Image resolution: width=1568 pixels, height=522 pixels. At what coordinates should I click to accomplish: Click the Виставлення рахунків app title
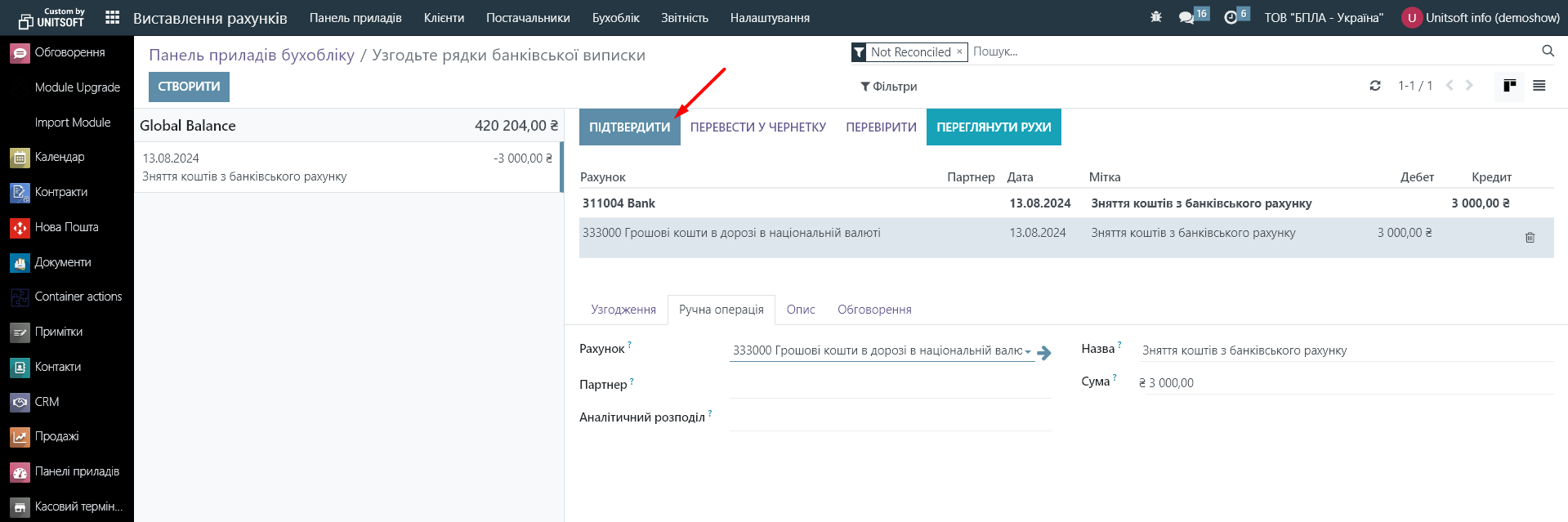210,18
